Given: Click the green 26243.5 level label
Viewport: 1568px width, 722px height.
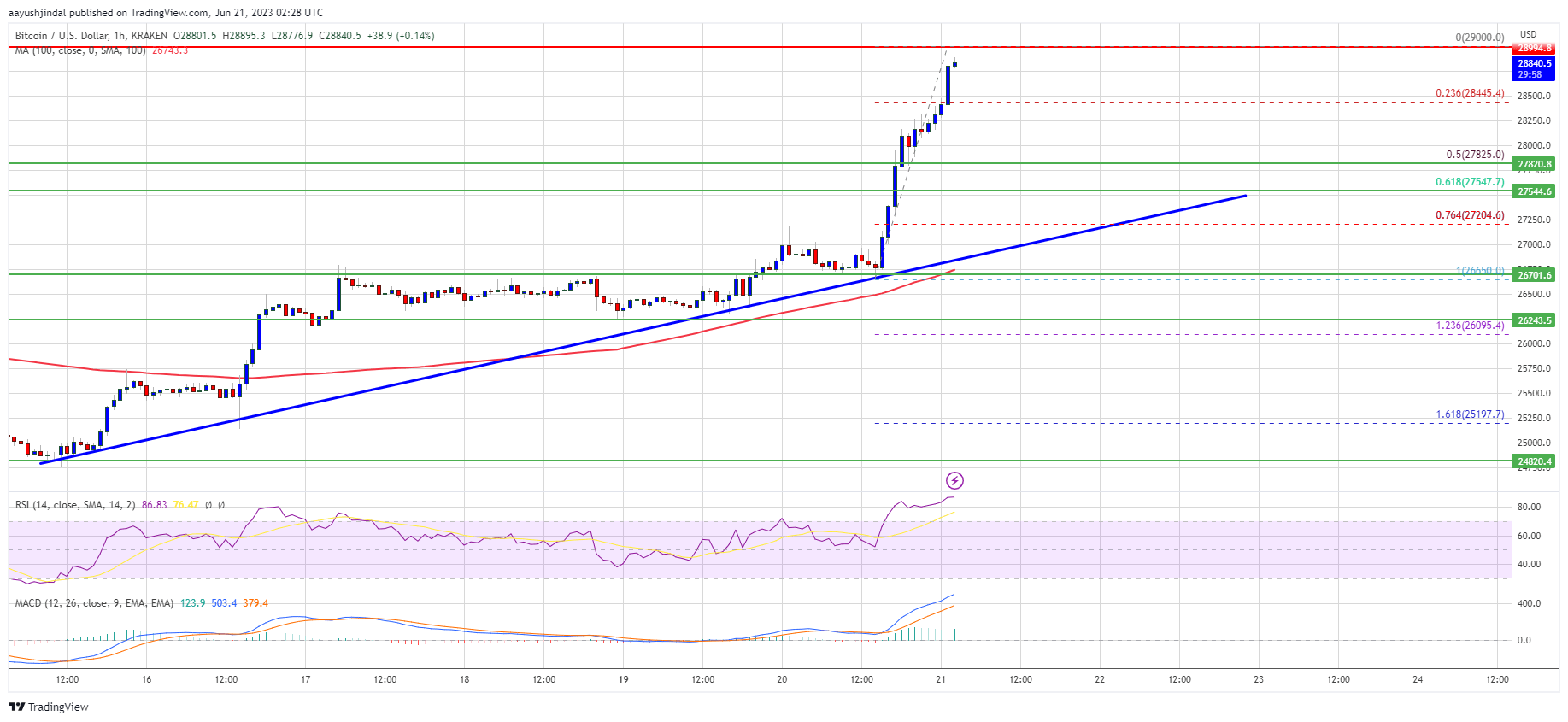Looking at the screenshot, I should [1534, 320].
